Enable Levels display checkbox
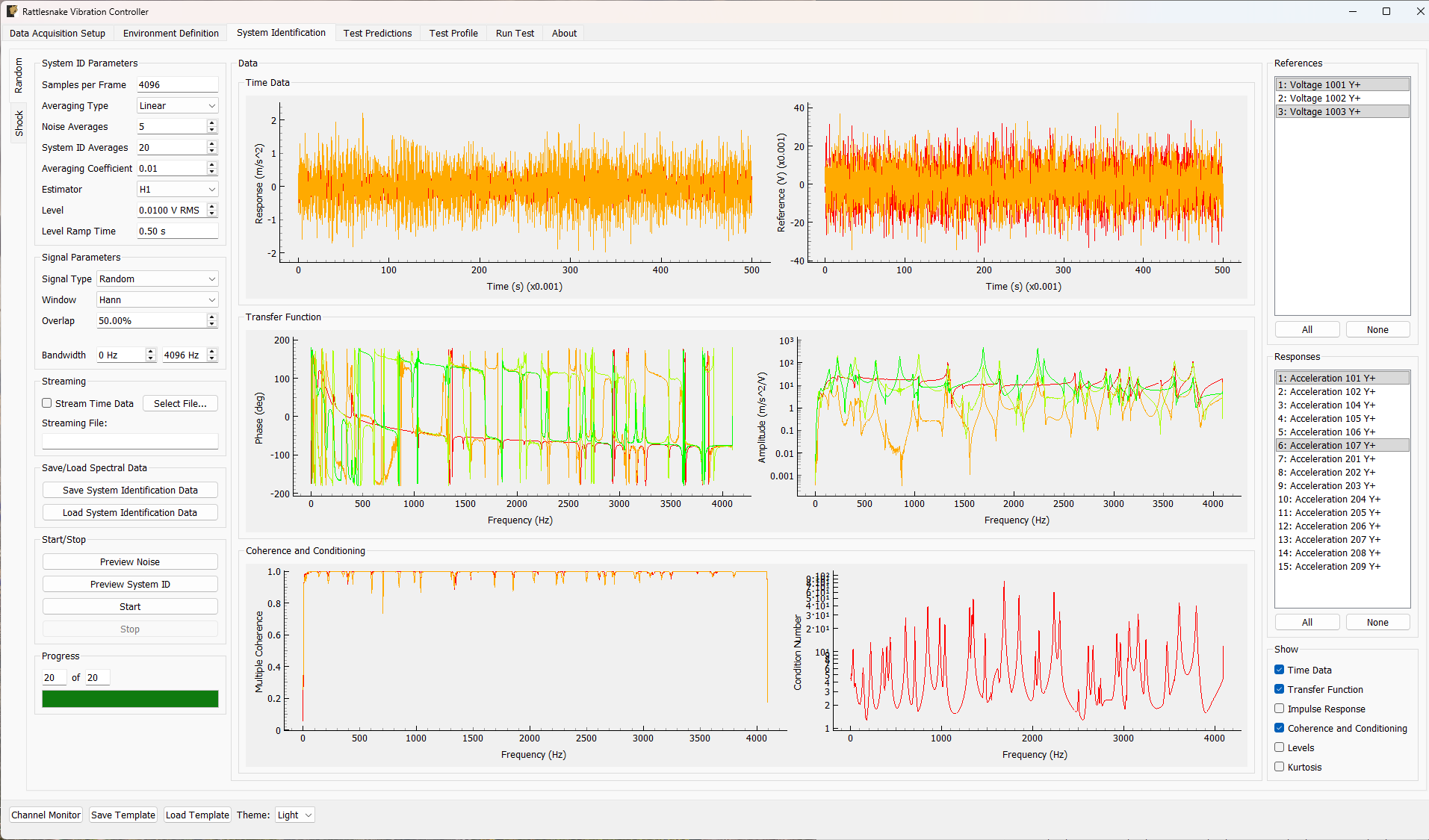Screen dimensions: 1429x840 (1280, 747)
